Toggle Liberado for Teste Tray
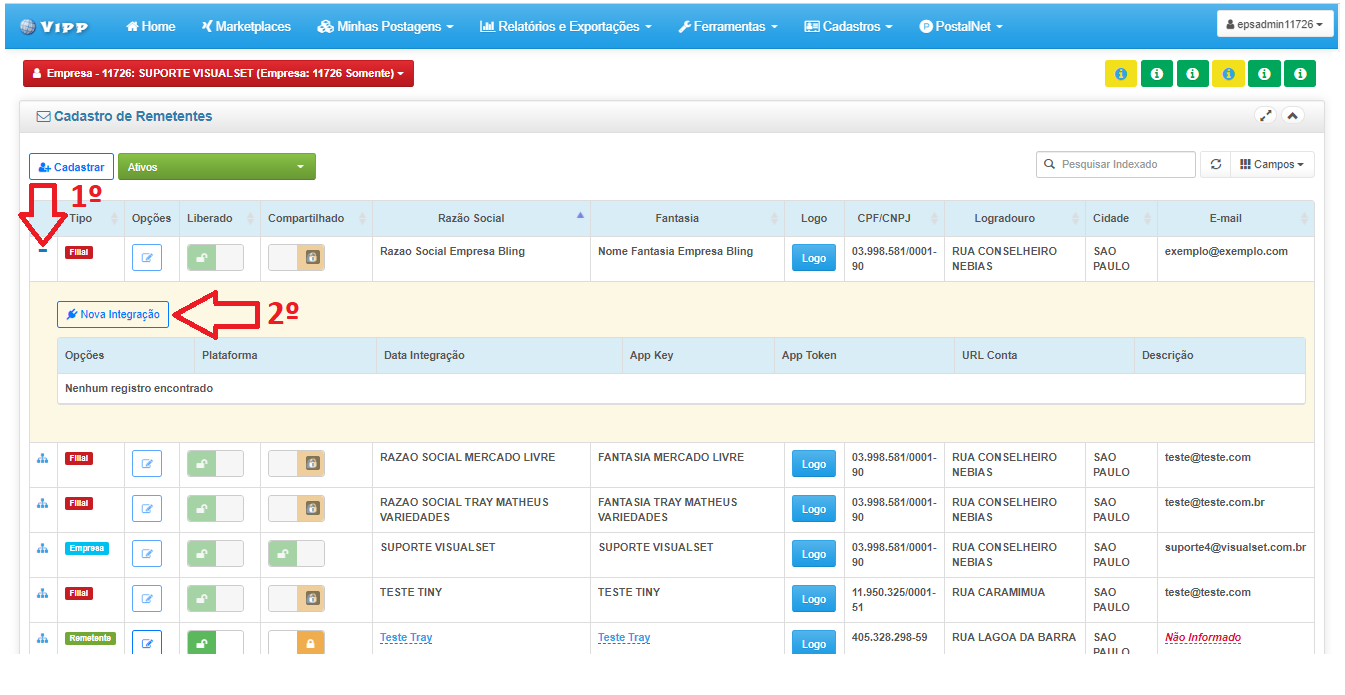Screen dimensions: 1345x695 215,643
